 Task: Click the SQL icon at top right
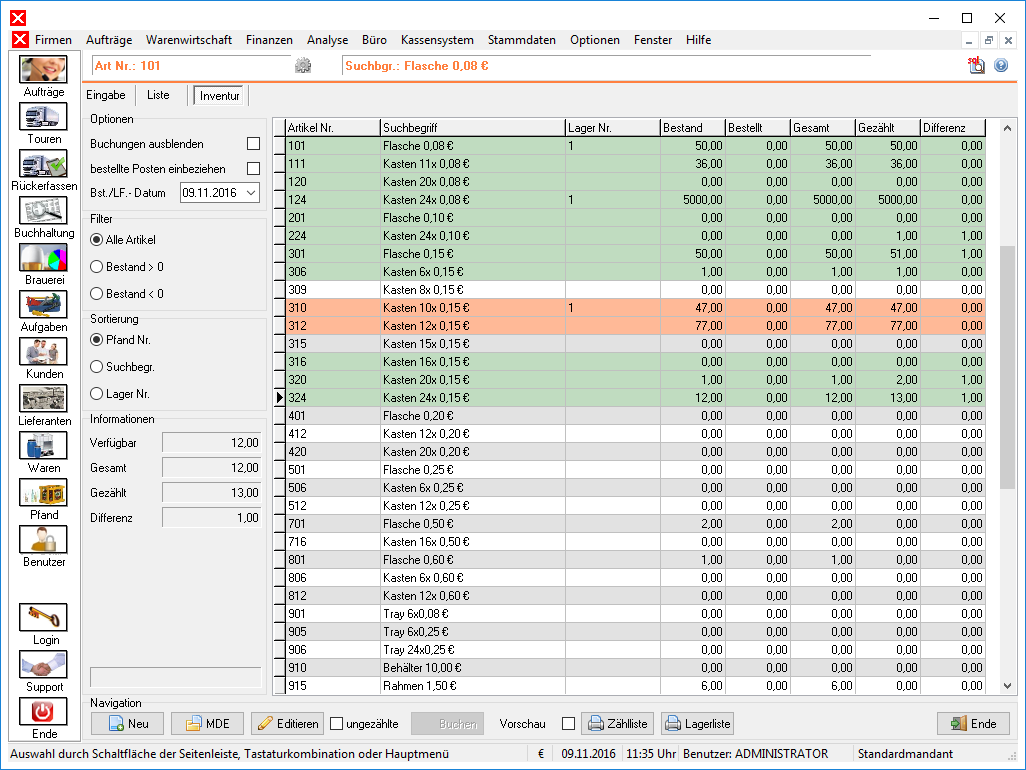(976, 65)
